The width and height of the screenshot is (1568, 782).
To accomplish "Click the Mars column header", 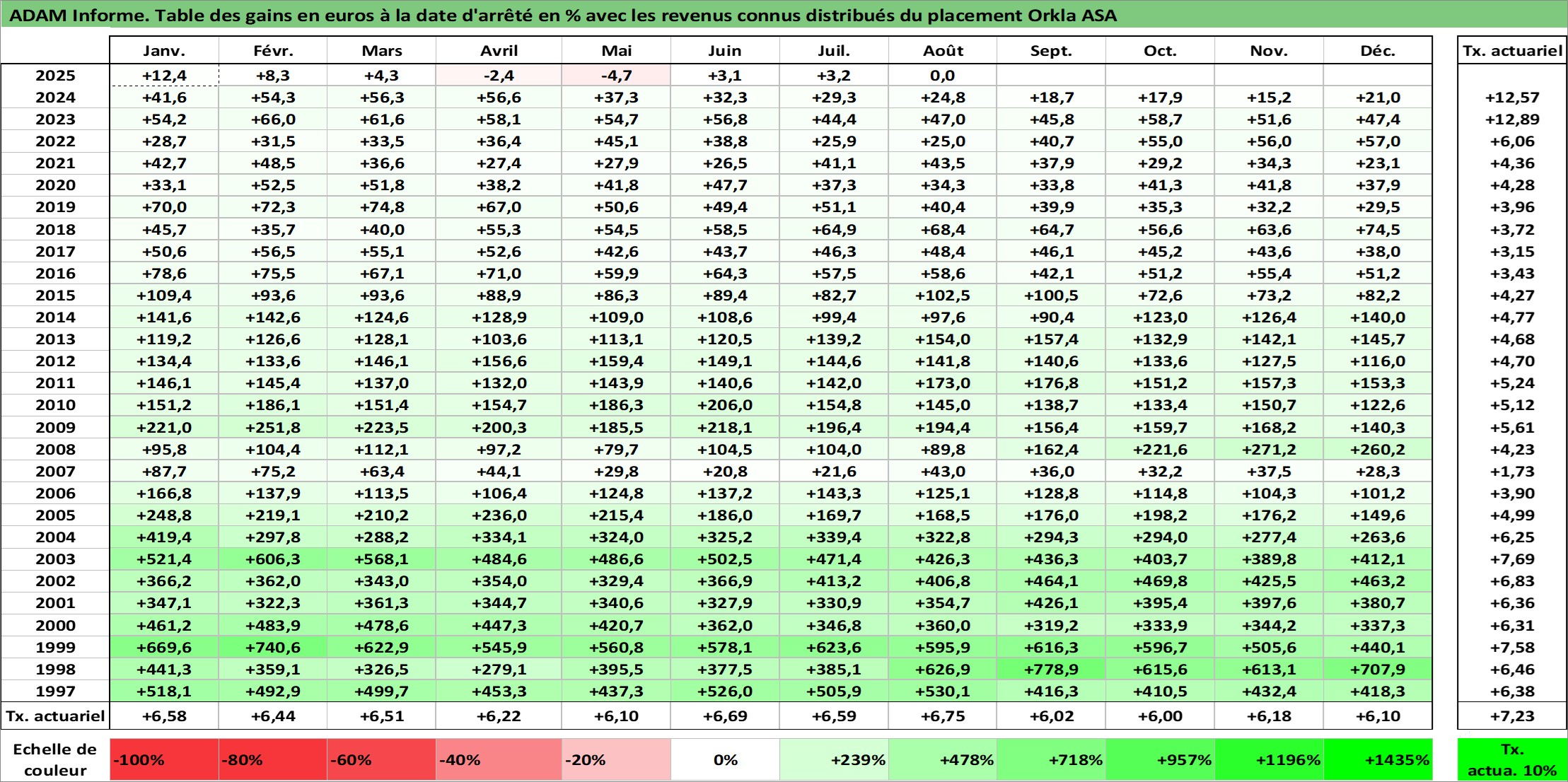I will (382, 51).
